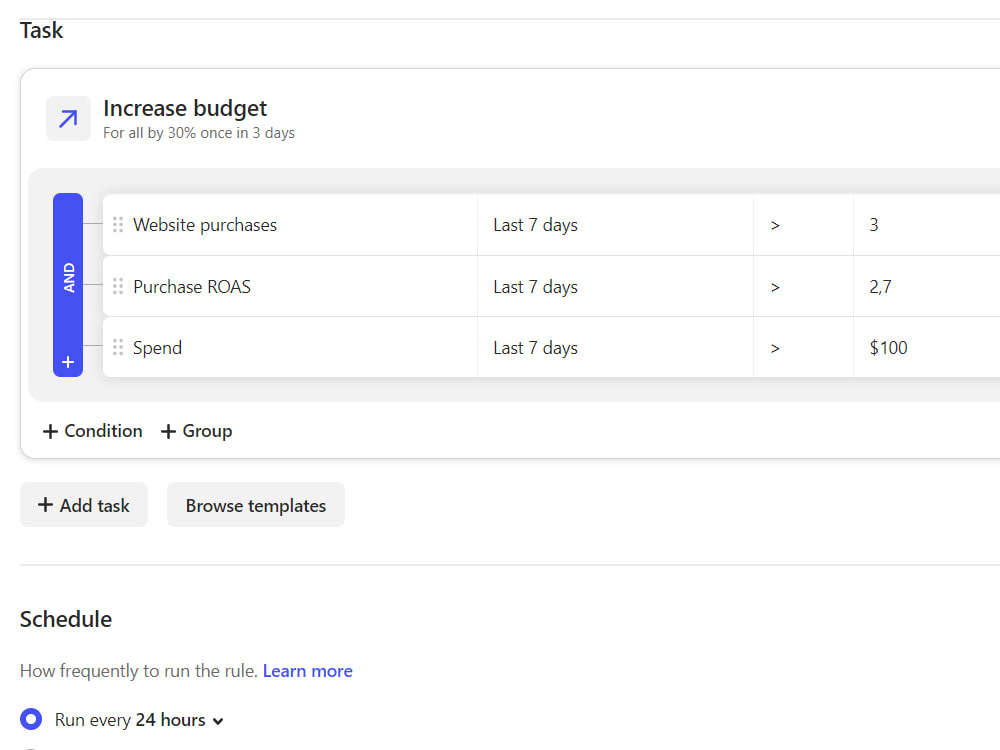Select the Run every 24 hours radio
1000x750 pixels.
coord(31,719)
